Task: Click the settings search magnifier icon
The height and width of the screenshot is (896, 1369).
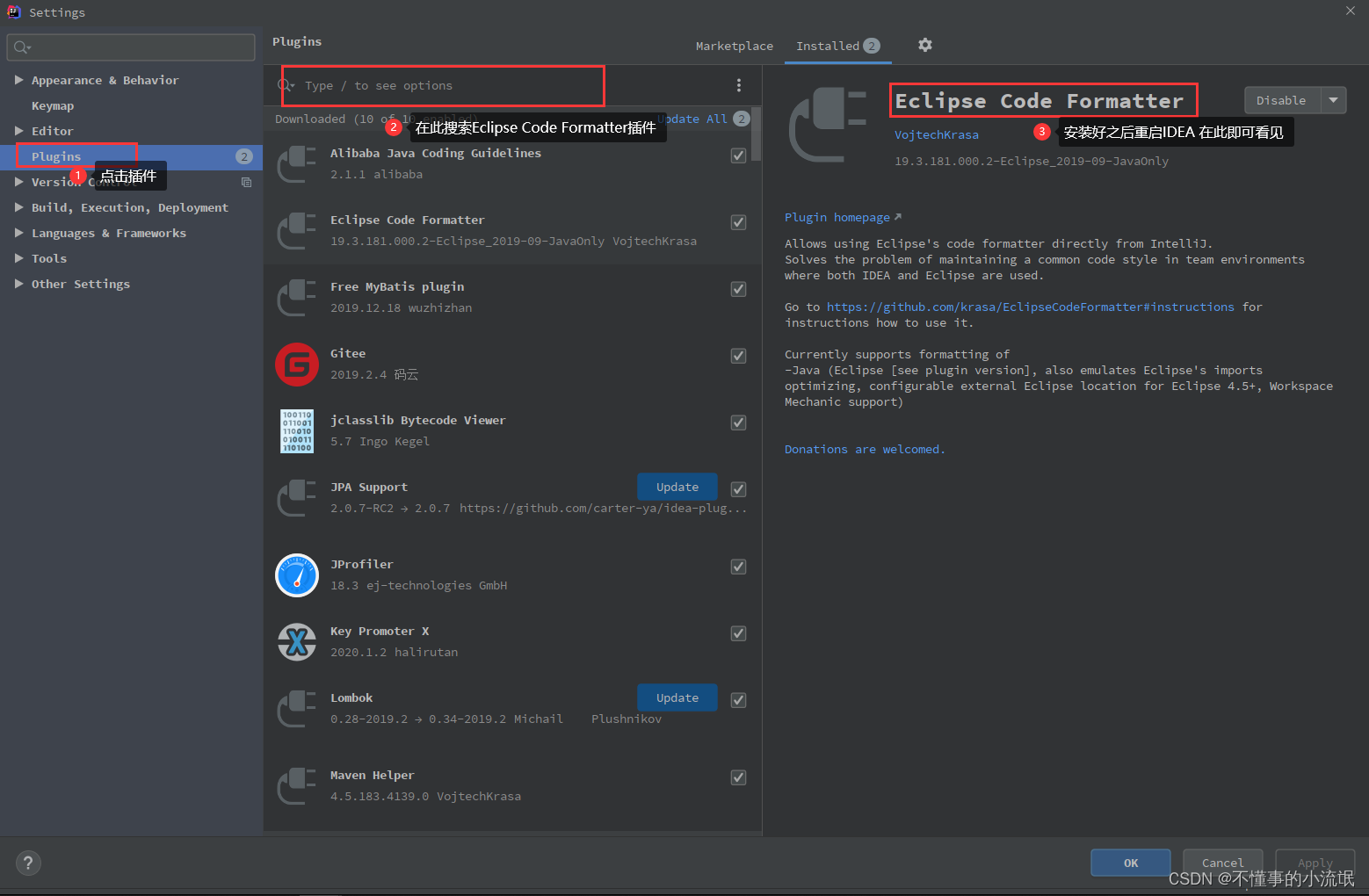Action: click(22, 47)
